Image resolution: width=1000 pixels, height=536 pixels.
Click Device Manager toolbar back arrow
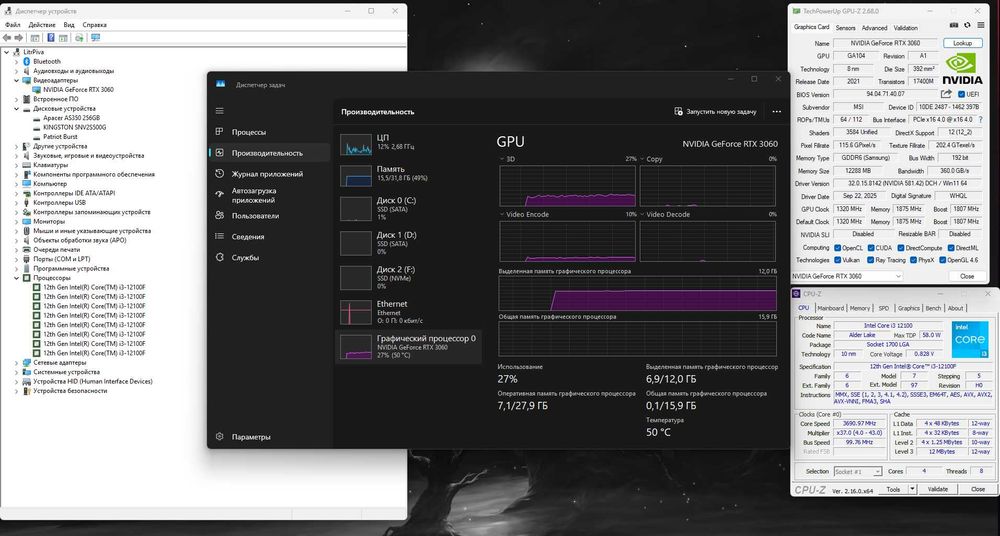(7, 38)
